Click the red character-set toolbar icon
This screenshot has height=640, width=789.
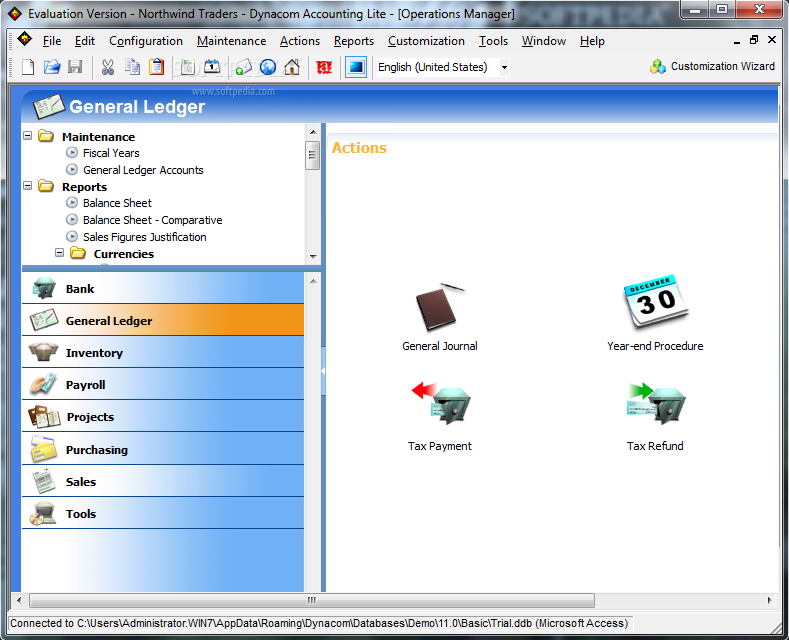(x=324, y=67)
